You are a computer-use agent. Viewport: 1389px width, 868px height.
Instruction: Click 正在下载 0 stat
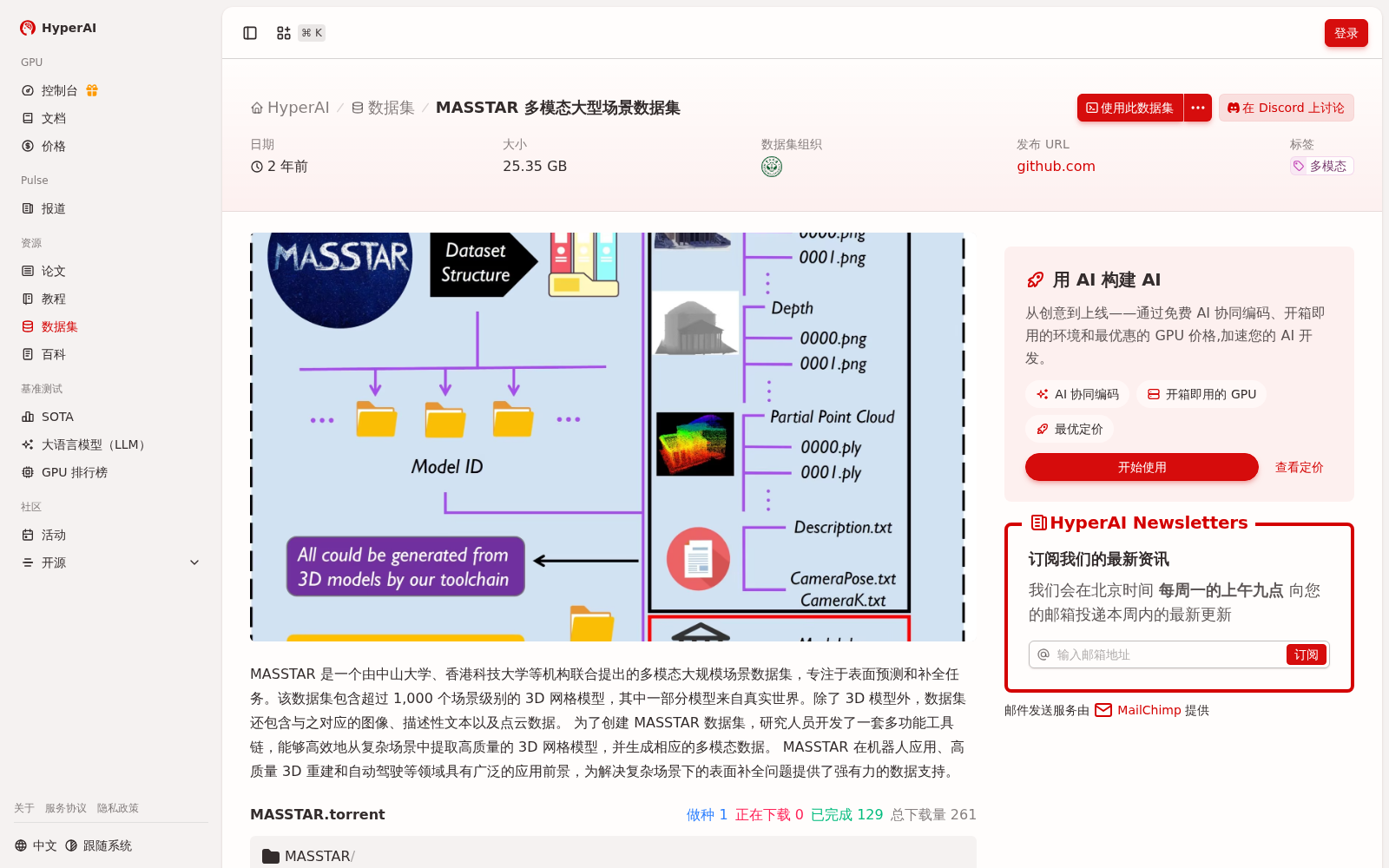pyautogui.click(x=769, y=814)
